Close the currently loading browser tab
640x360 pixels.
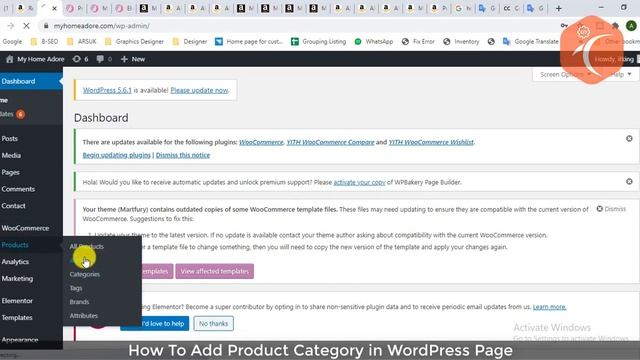[54, 8]
